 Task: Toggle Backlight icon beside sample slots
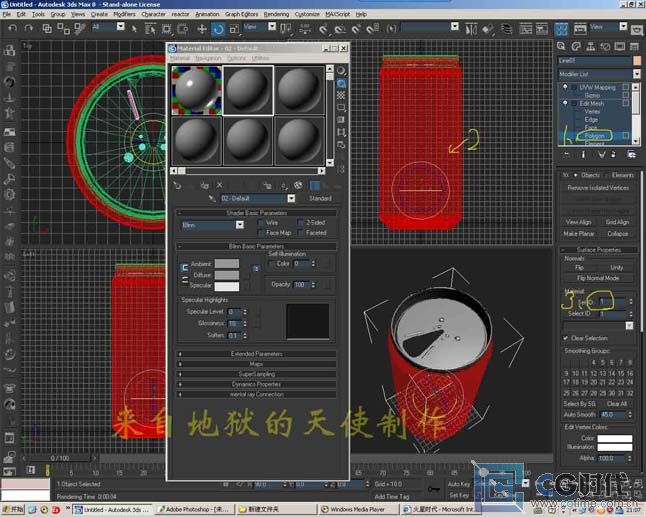pos(341,83)
